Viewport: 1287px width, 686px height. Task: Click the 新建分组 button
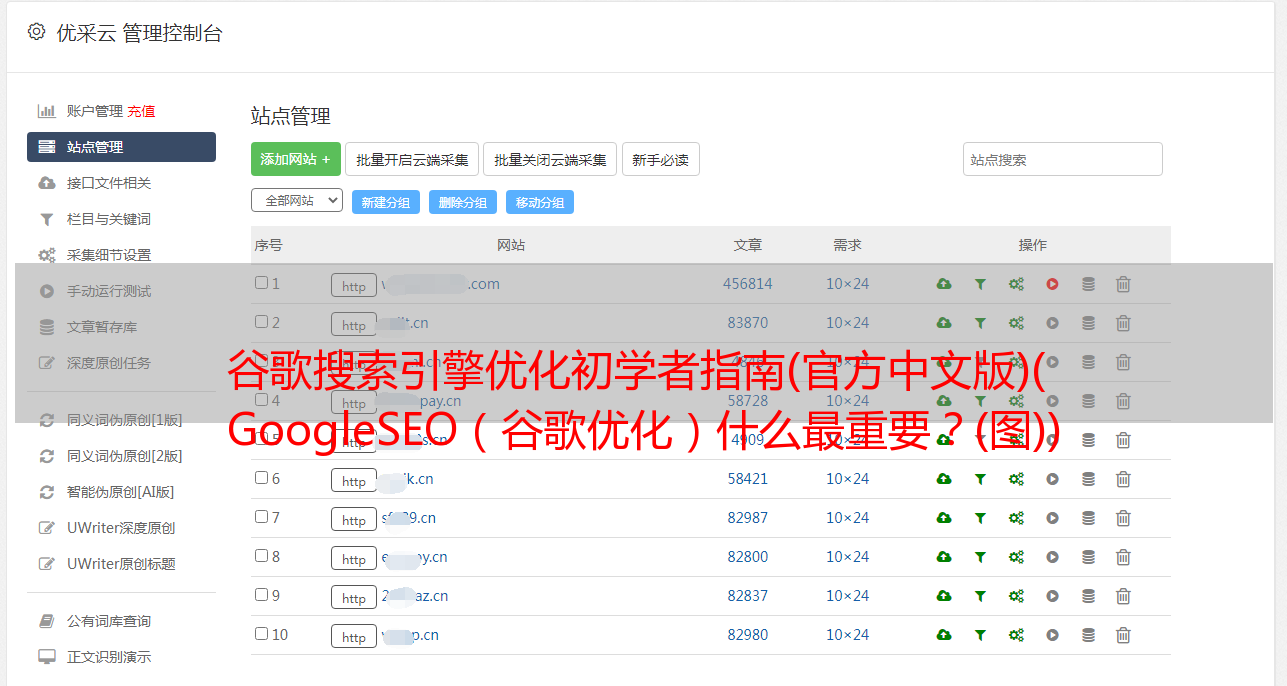[386, 202]
